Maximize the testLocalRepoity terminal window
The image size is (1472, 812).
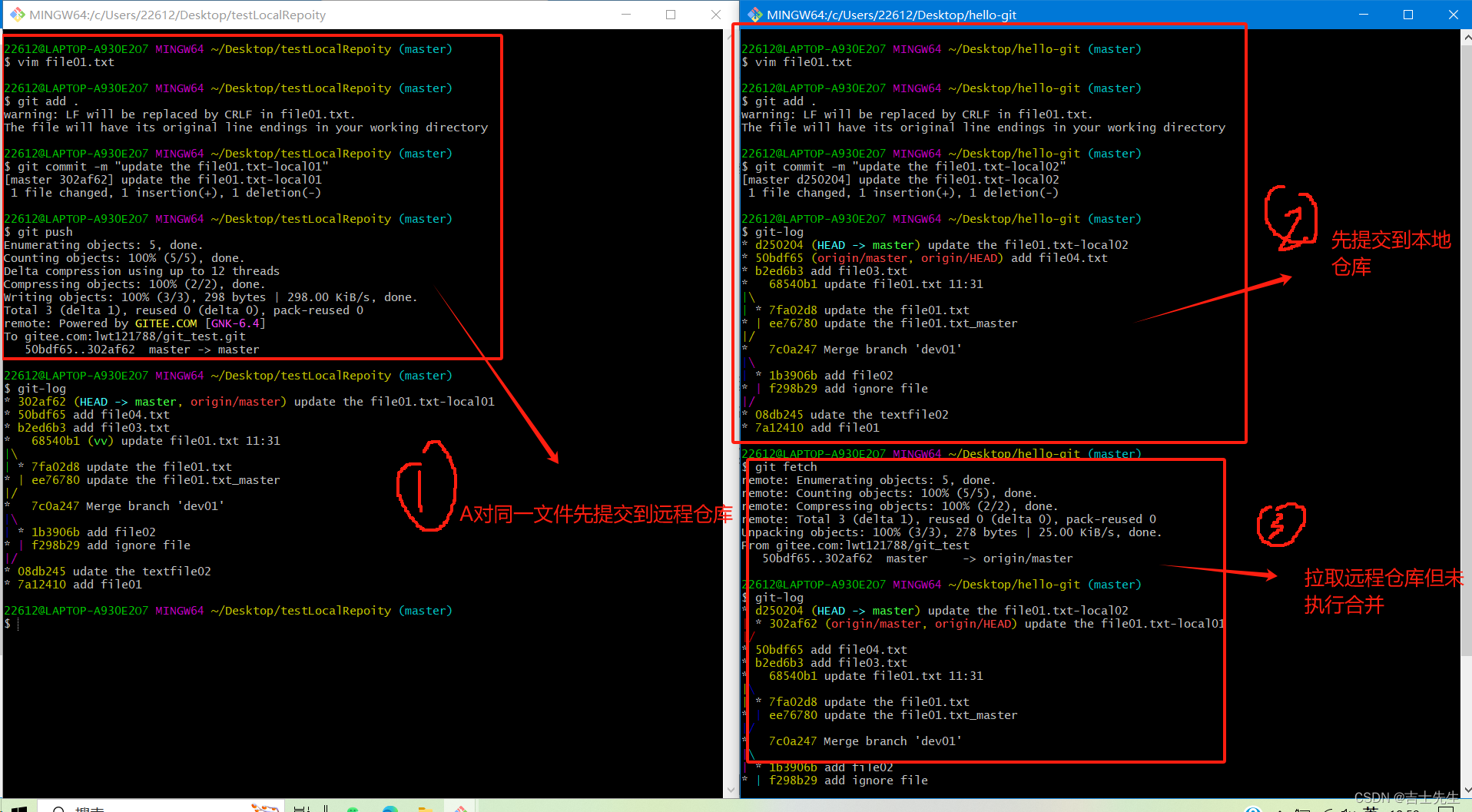[671, 15]
